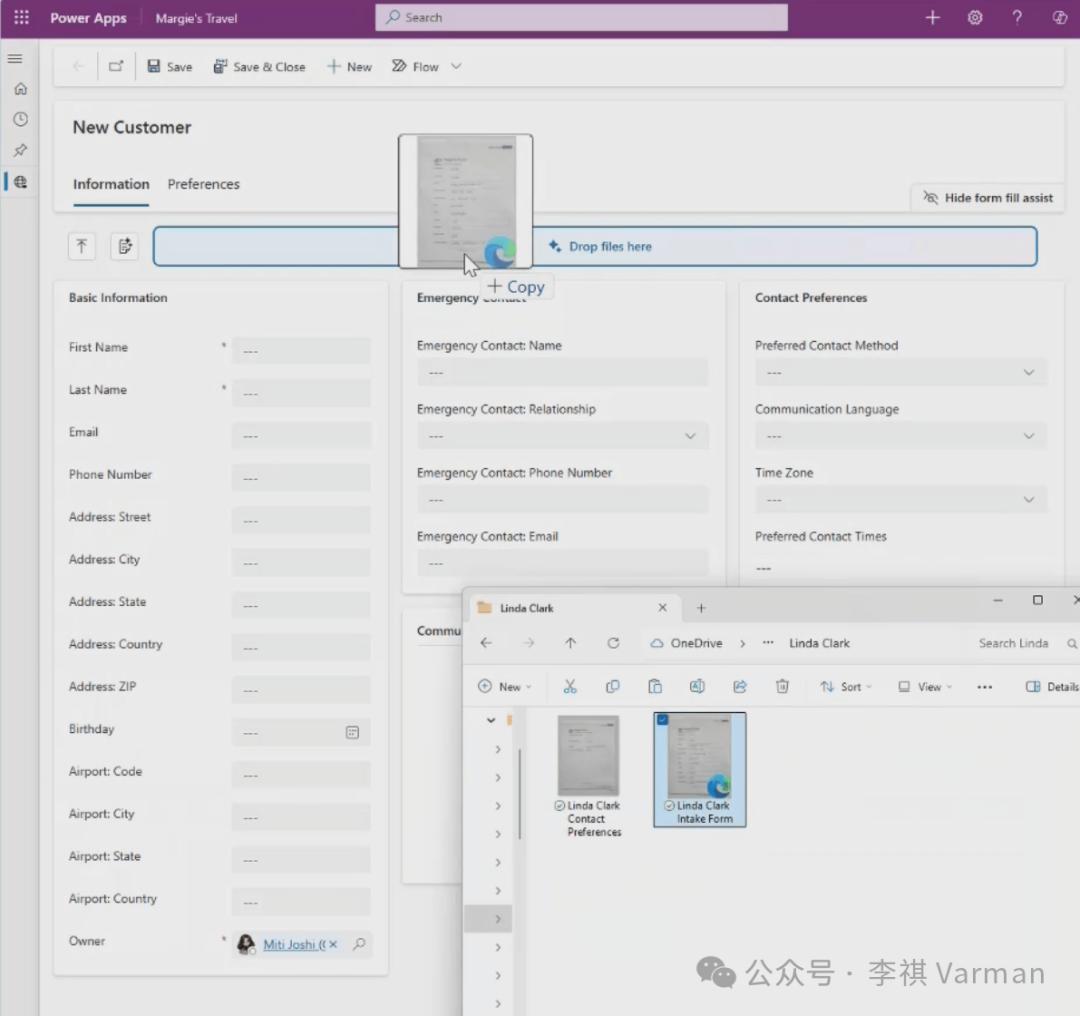Click the Paste icon in File Explorer

coord(655,686)
